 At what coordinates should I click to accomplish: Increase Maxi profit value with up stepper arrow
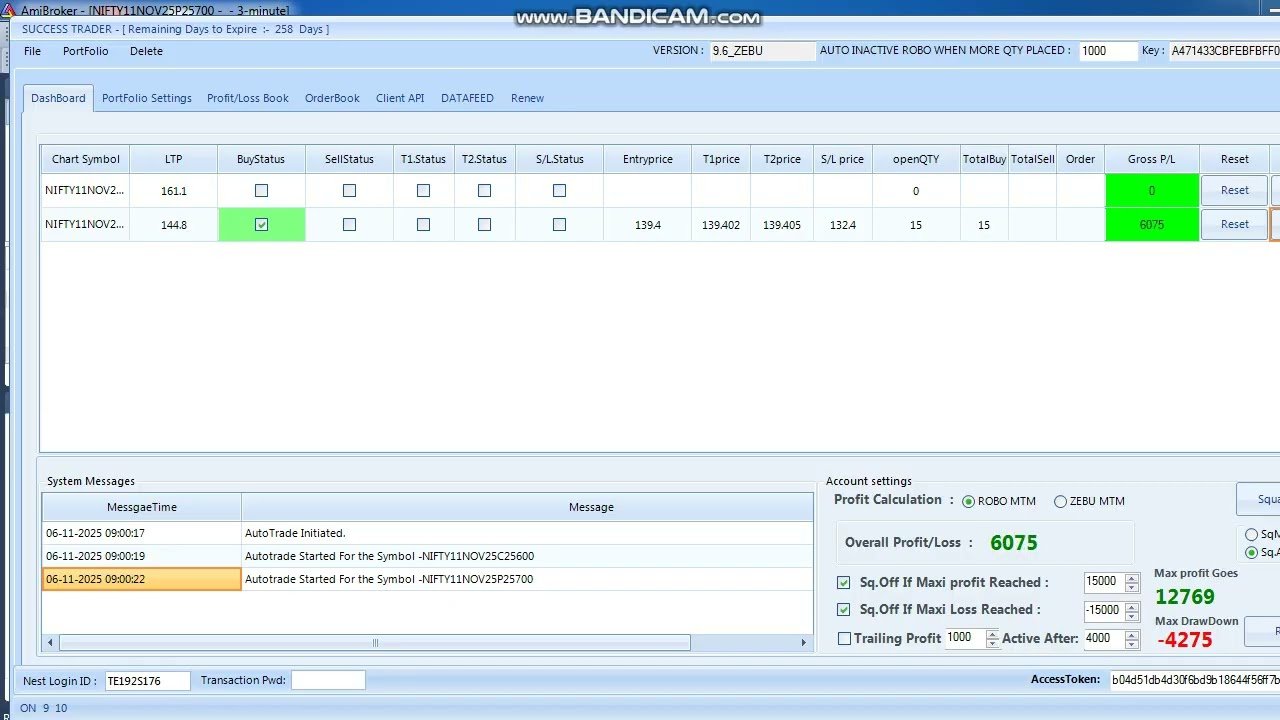1132,577
